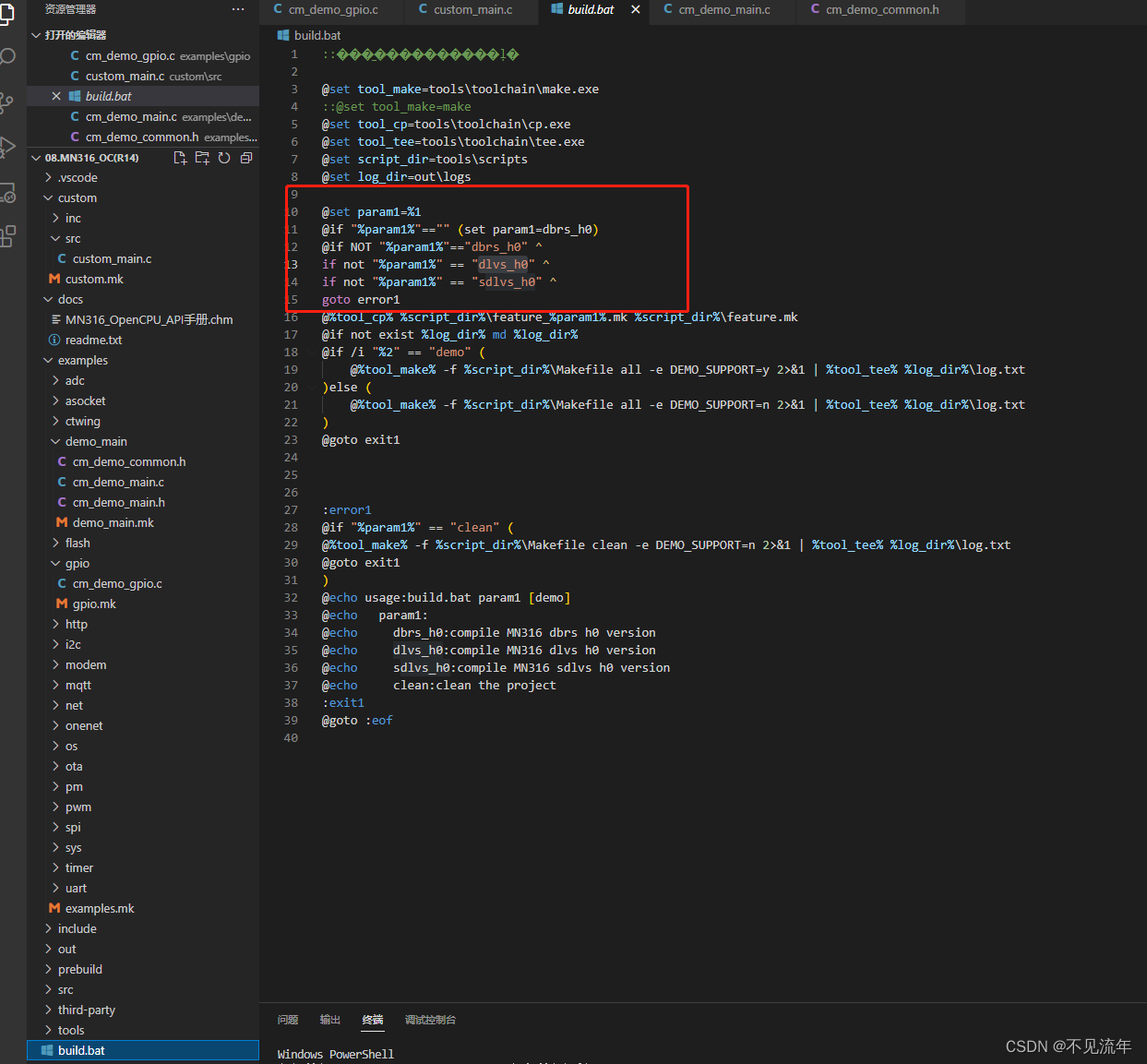
Task: Click the makefile icon of custom.mk
Action: point(54,279)
